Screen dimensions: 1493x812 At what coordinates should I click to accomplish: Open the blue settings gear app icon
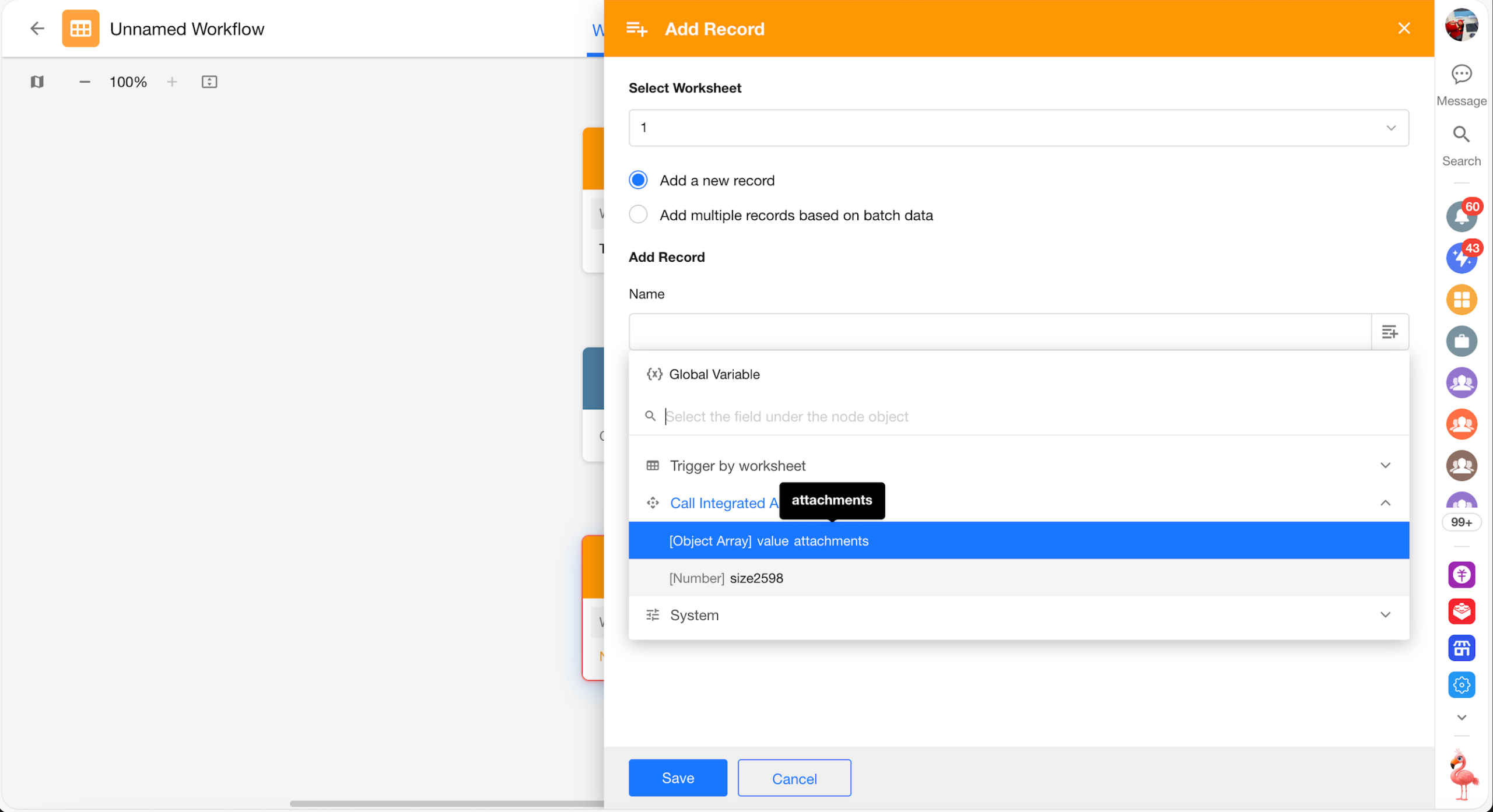[x=1461, y=684]
